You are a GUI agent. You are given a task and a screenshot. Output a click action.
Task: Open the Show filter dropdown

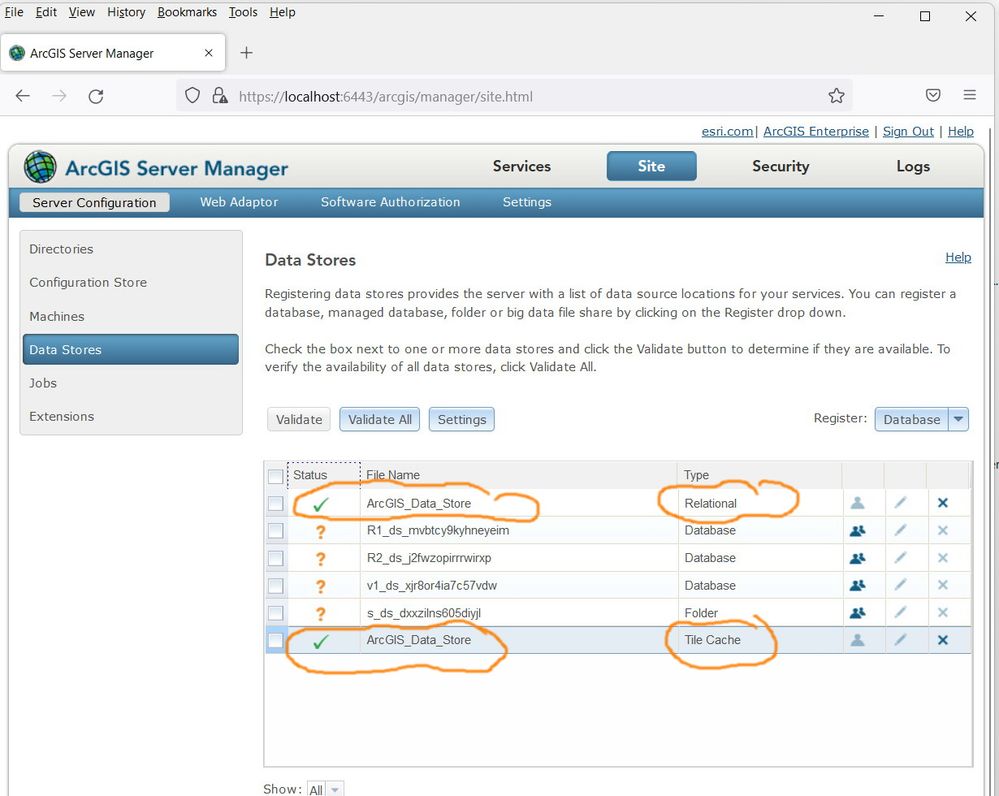[x=324, y=790]
